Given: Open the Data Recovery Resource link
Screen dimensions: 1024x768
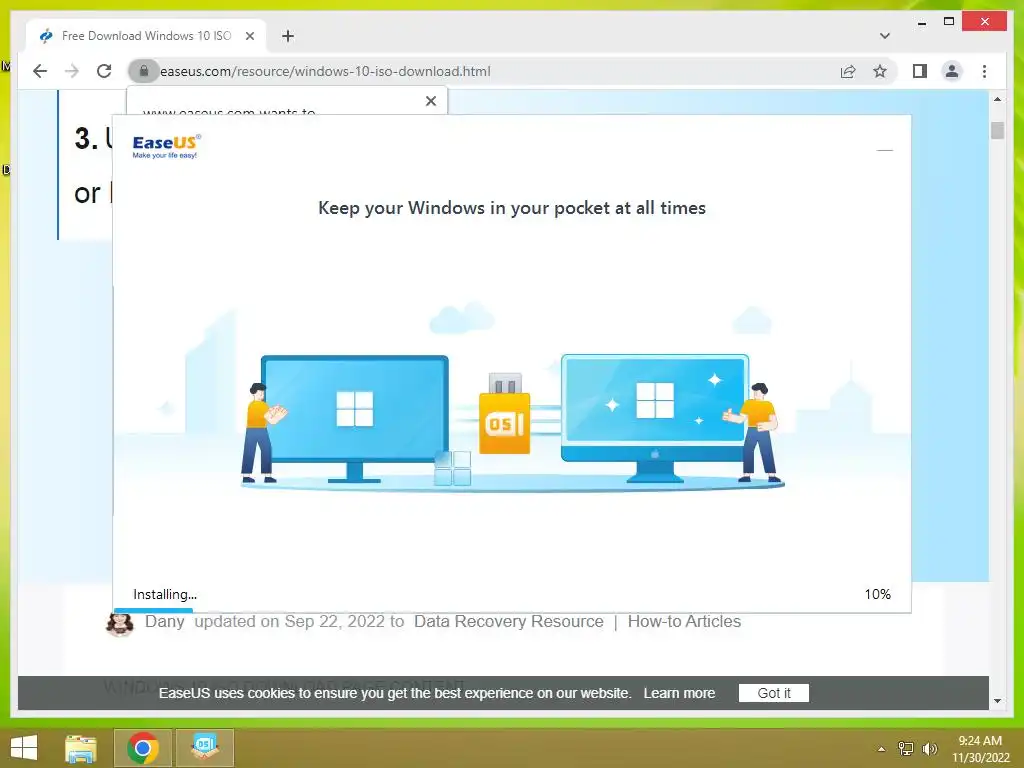Looking at the screenshot, I should point(509,622).
